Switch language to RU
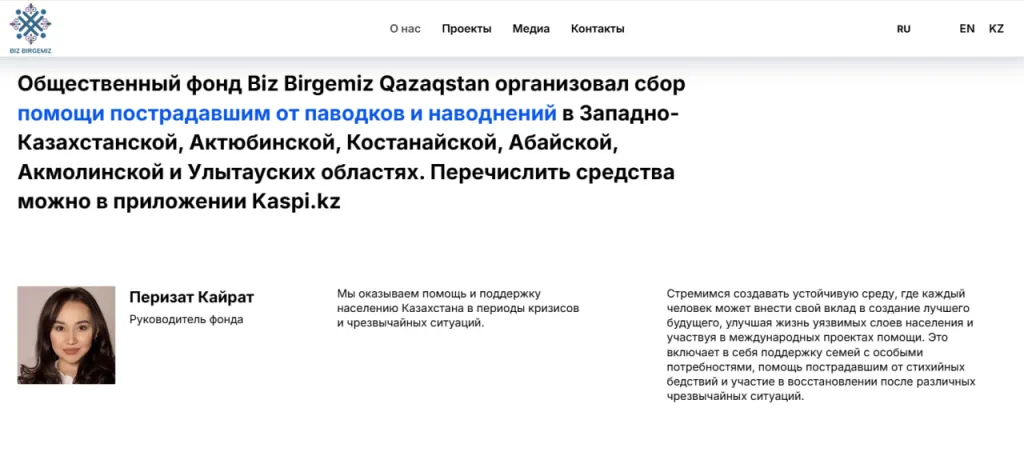Viewport: 1024px width, 452px height. point(904,29)
